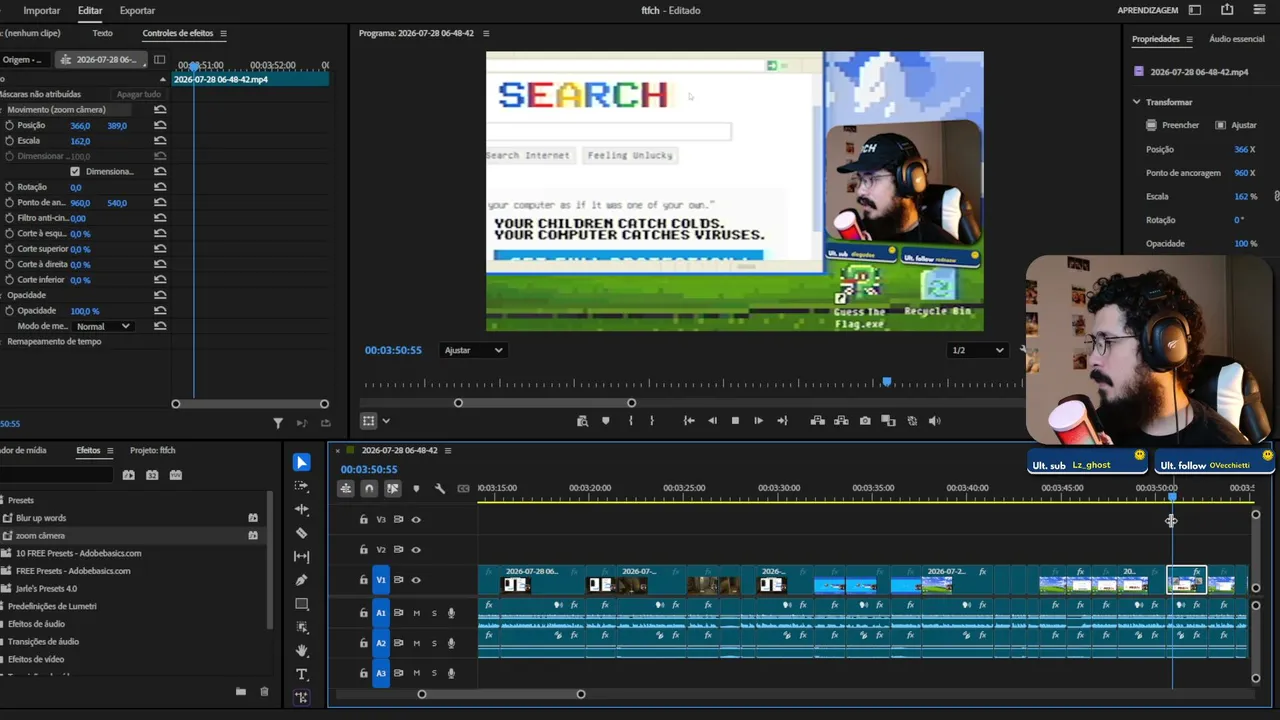Open the Programa monitor panel menu
1280x720 pixels.
[486, 33]
